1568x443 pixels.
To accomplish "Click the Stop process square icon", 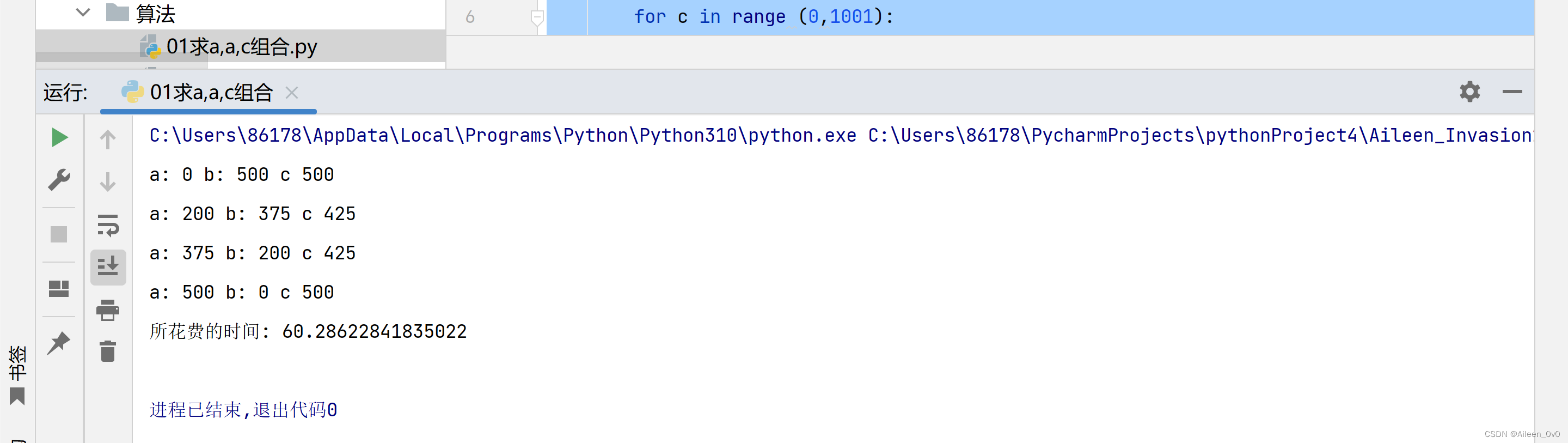I will [x=59, y=234].
